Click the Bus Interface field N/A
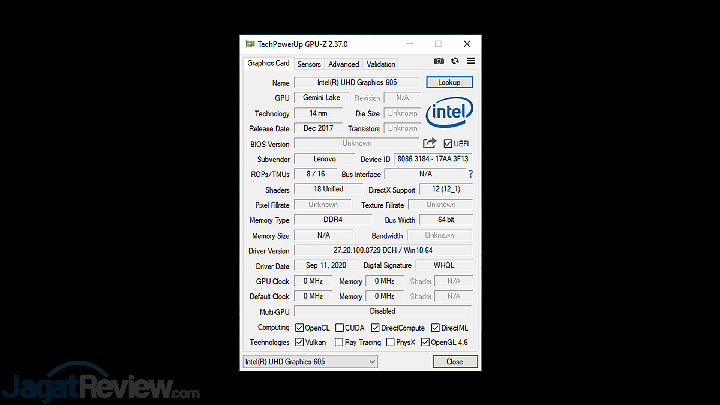This screenshot has width=720, height=405. [x=425, y=174]
